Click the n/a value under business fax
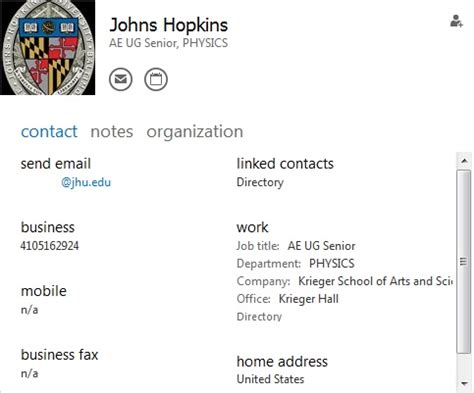Viewport: 474px width, 393px height. pyautogui.click(x=29, y=373)
